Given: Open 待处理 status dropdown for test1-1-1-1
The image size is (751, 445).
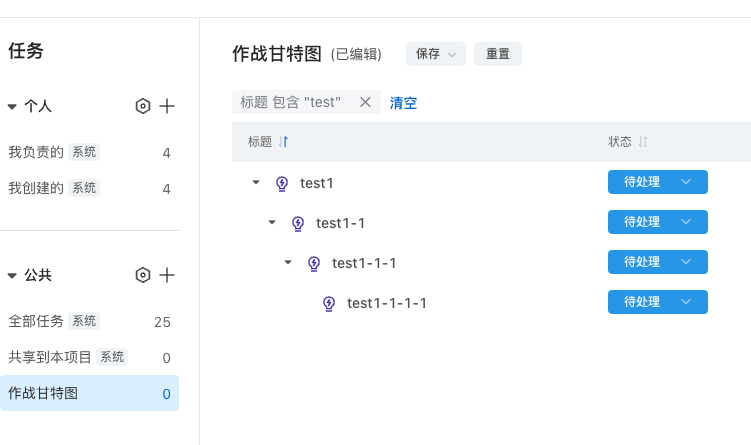Looking at the screenshot, I should (658, 302).
